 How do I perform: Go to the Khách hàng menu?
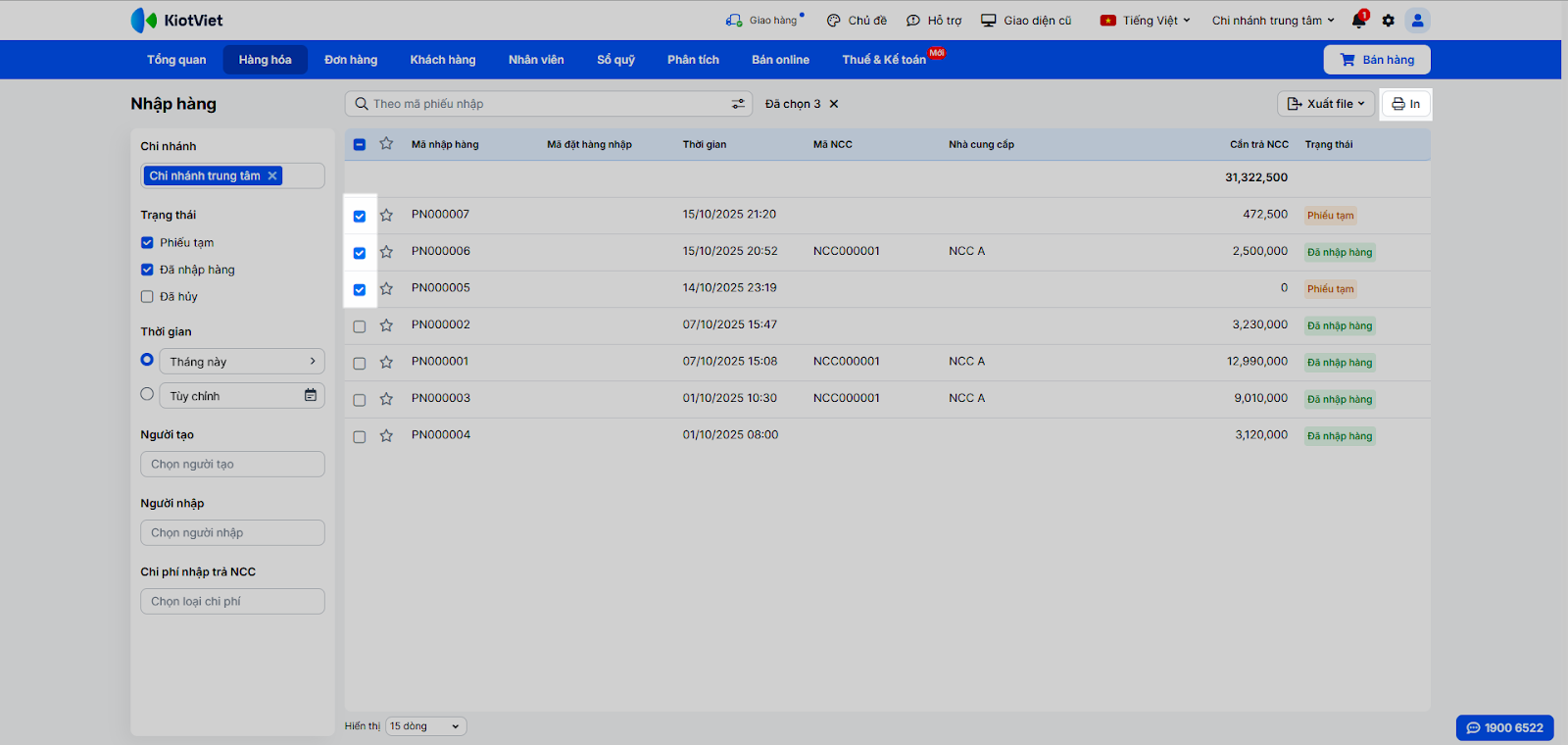[x=443, y=60]
